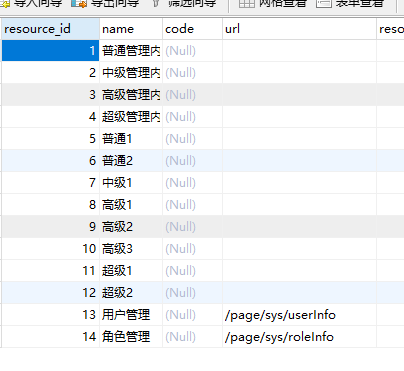Select resource_id cell 14
The height and width of the screenshot is (371, 404).
pos(50,337)
